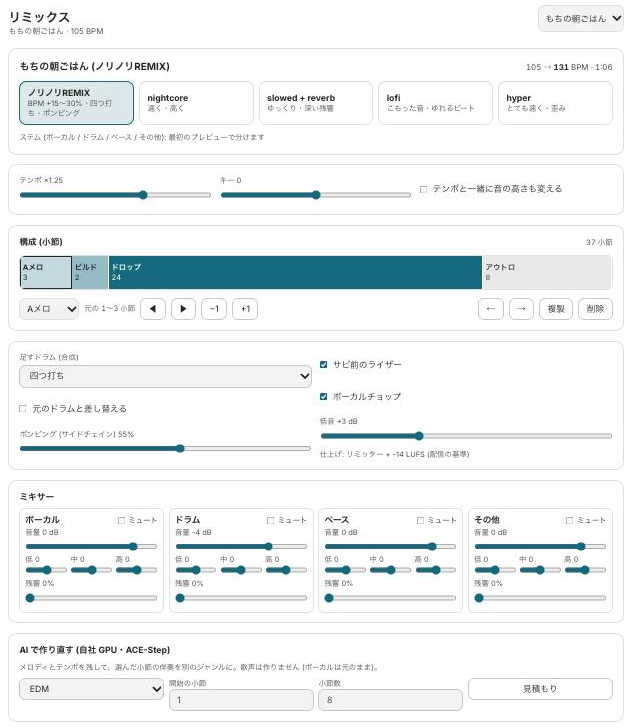Select the ドロップ section block
This screenshot has width=633, height=728.
(295, 273)
